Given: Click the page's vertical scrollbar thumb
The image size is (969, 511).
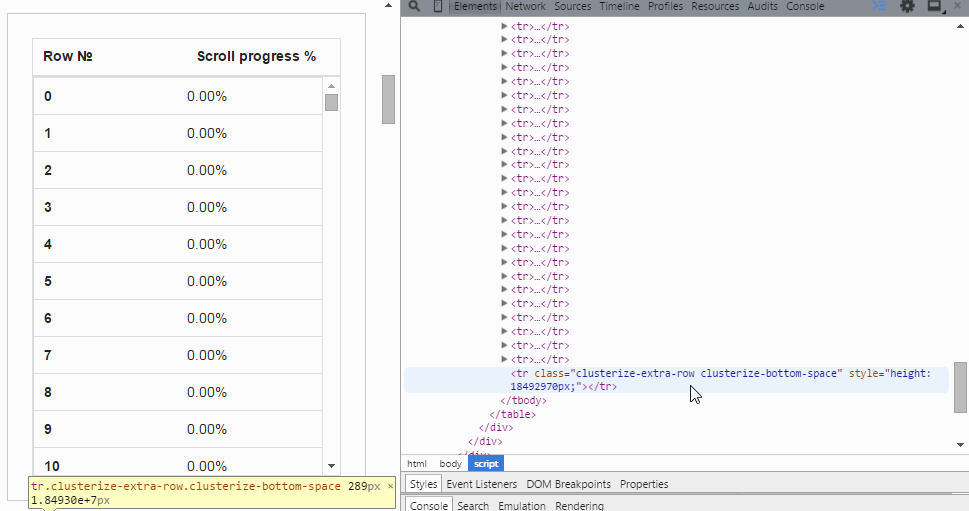Looking at the screenshot, I should tap(388, 99).
